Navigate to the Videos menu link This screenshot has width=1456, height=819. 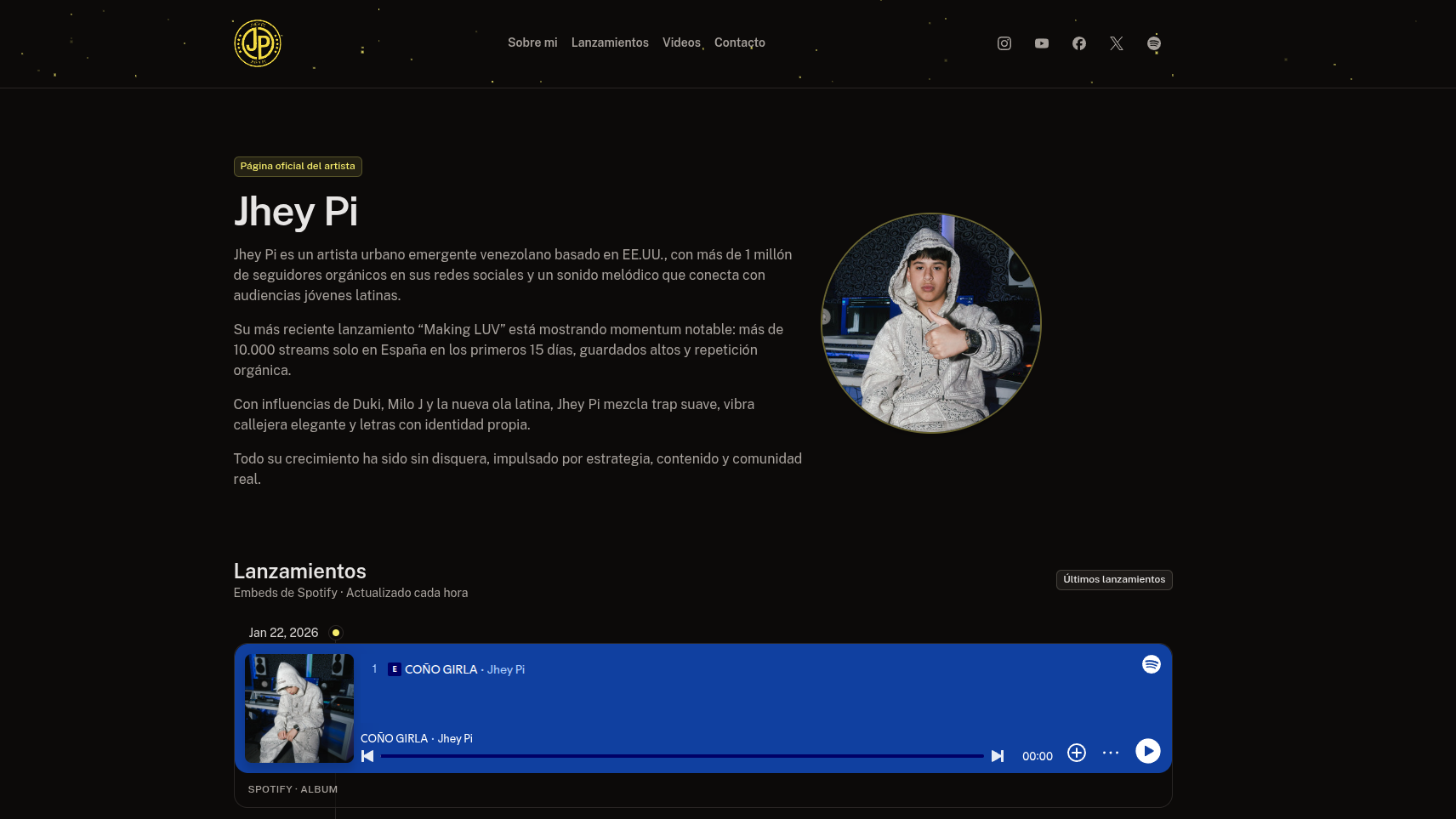coord(681,43)
